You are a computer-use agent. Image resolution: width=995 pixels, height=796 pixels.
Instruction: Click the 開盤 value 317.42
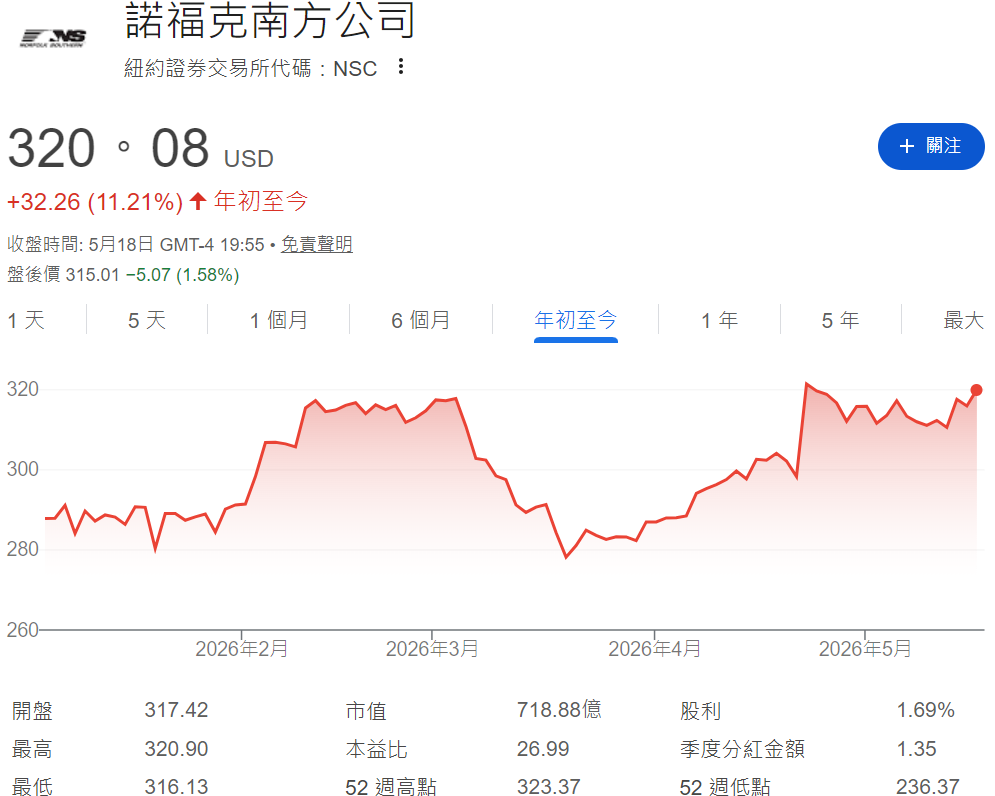click(x=176, y=710)
